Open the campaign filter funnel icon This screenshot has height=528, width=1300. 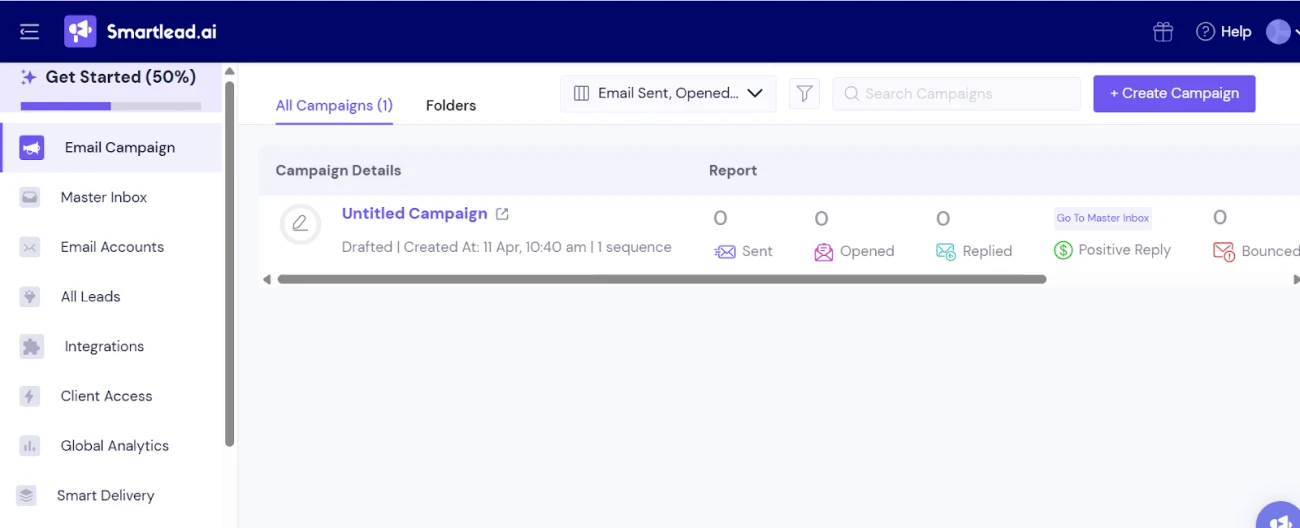click(x=804, y=94)
